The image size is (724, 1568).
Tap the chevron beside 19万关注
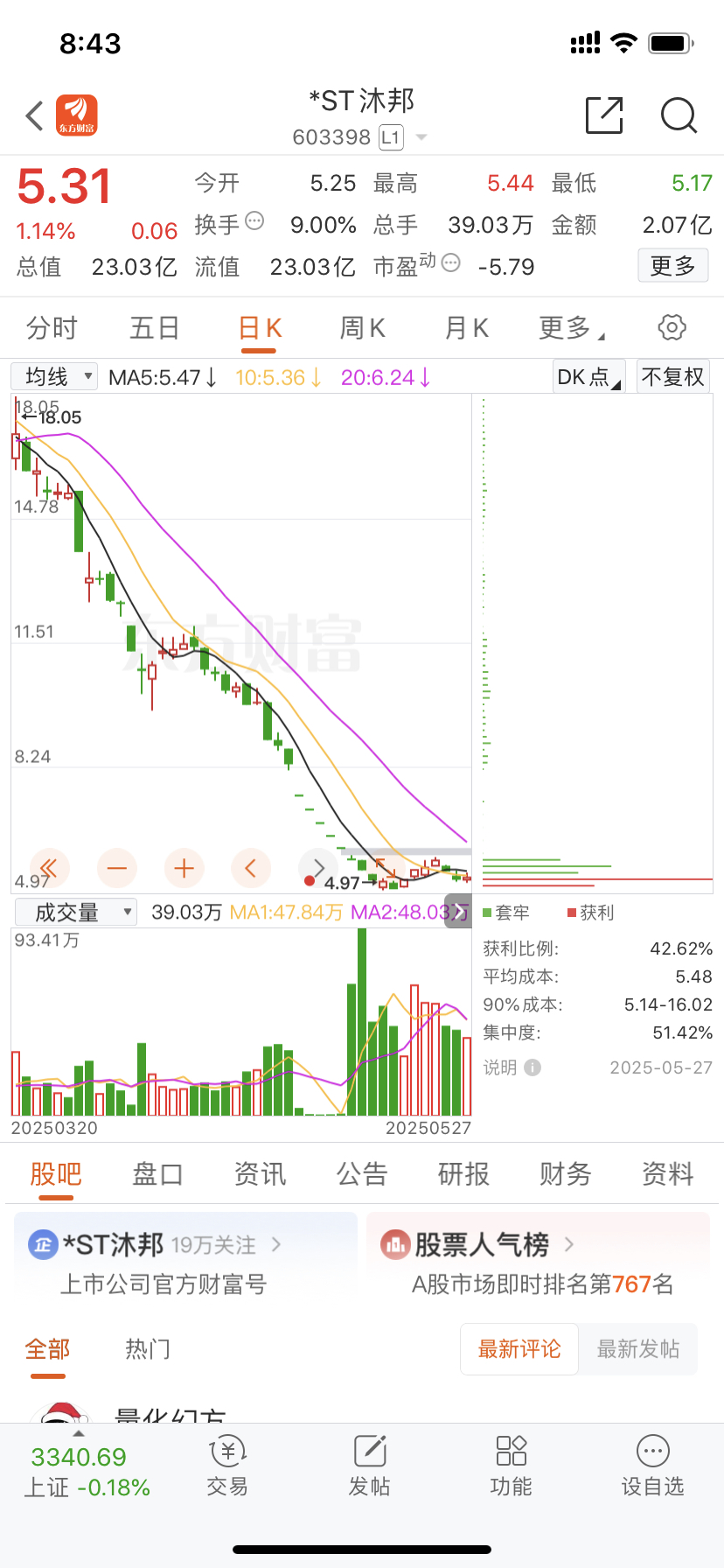click(x=276, y=1244)
